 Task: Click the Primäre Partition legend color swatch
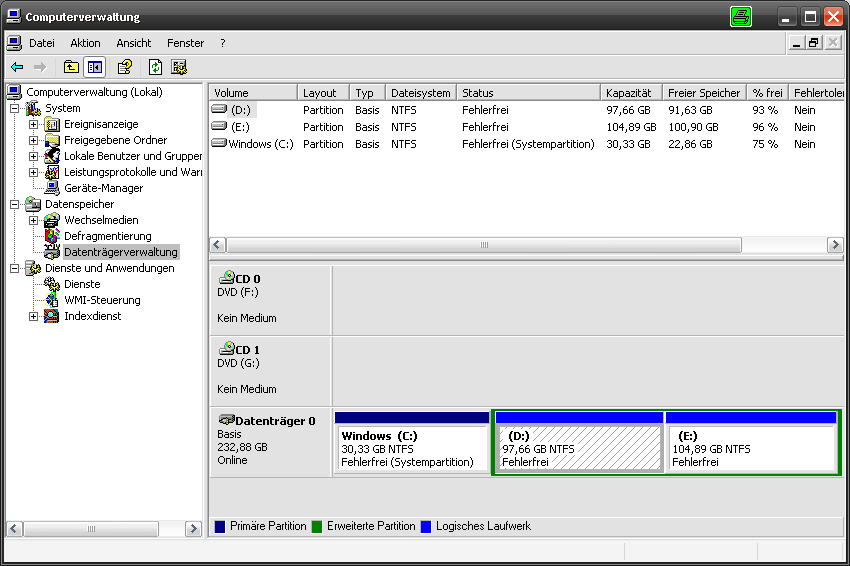220,526
